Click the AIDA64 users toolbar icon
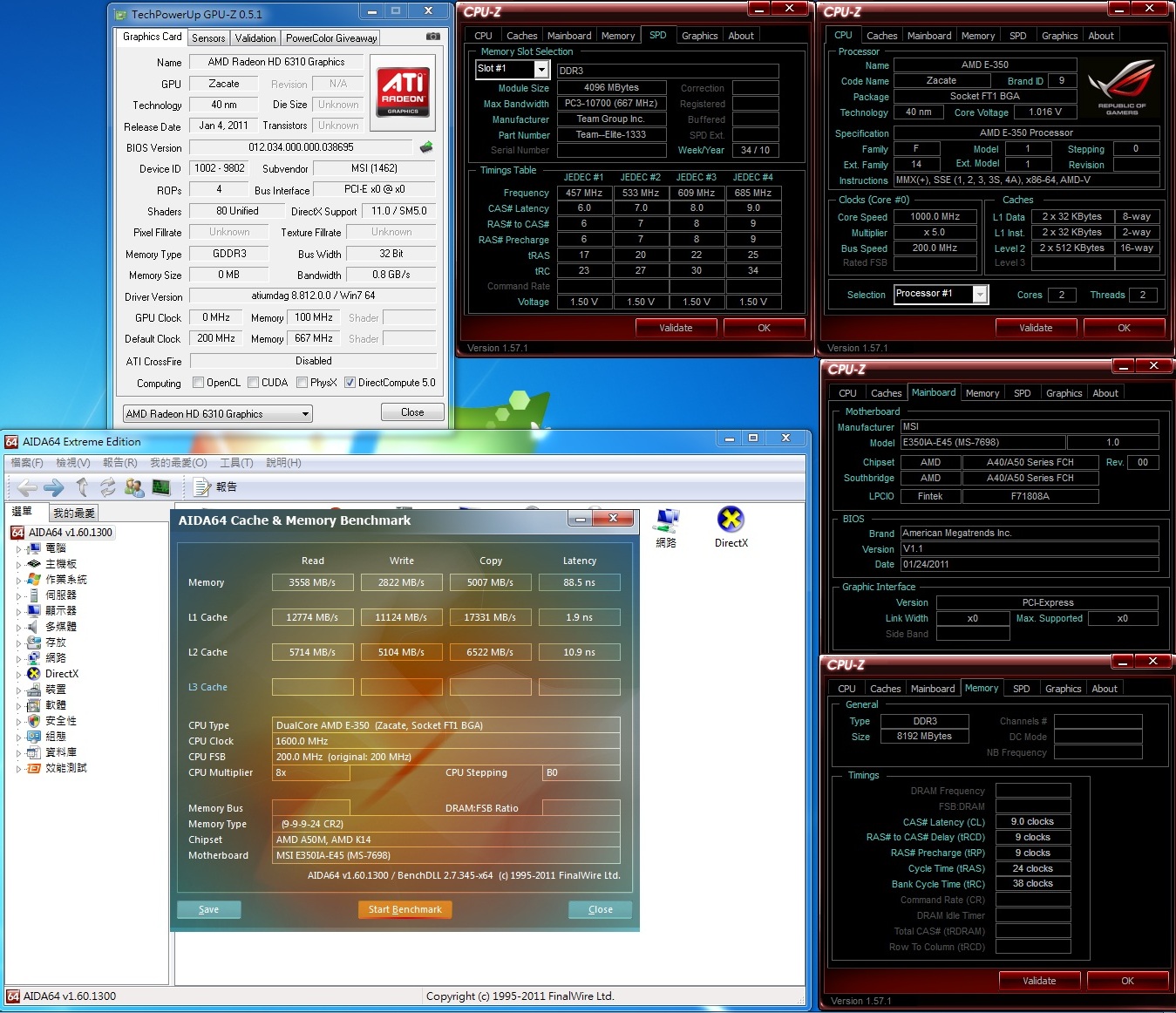Screen dimensions: 1176x1013 coord(134,487)
